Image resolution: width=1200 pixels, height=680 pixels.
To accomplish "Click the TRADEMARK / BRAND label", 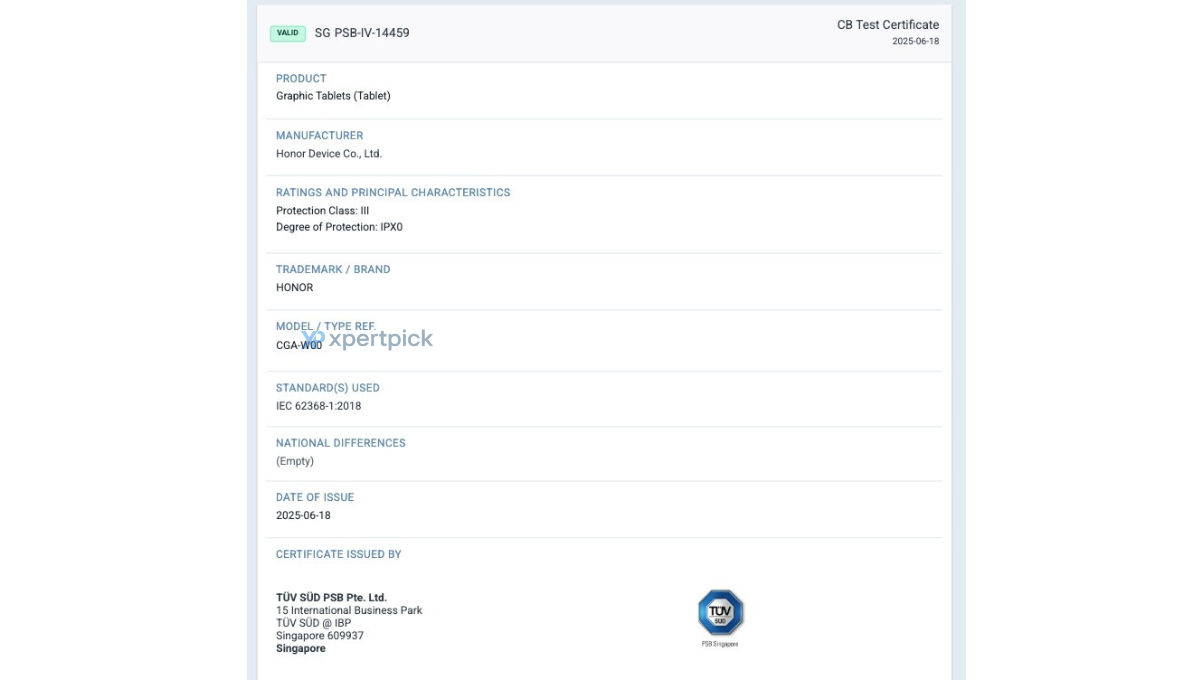I will [x=333, y=270].
